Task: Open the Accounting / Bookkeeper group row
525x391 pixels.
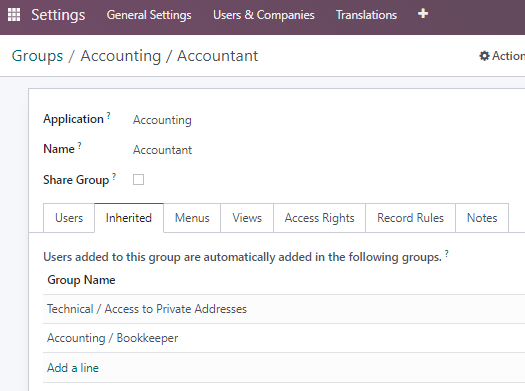Action: click(x=284, y=338)
